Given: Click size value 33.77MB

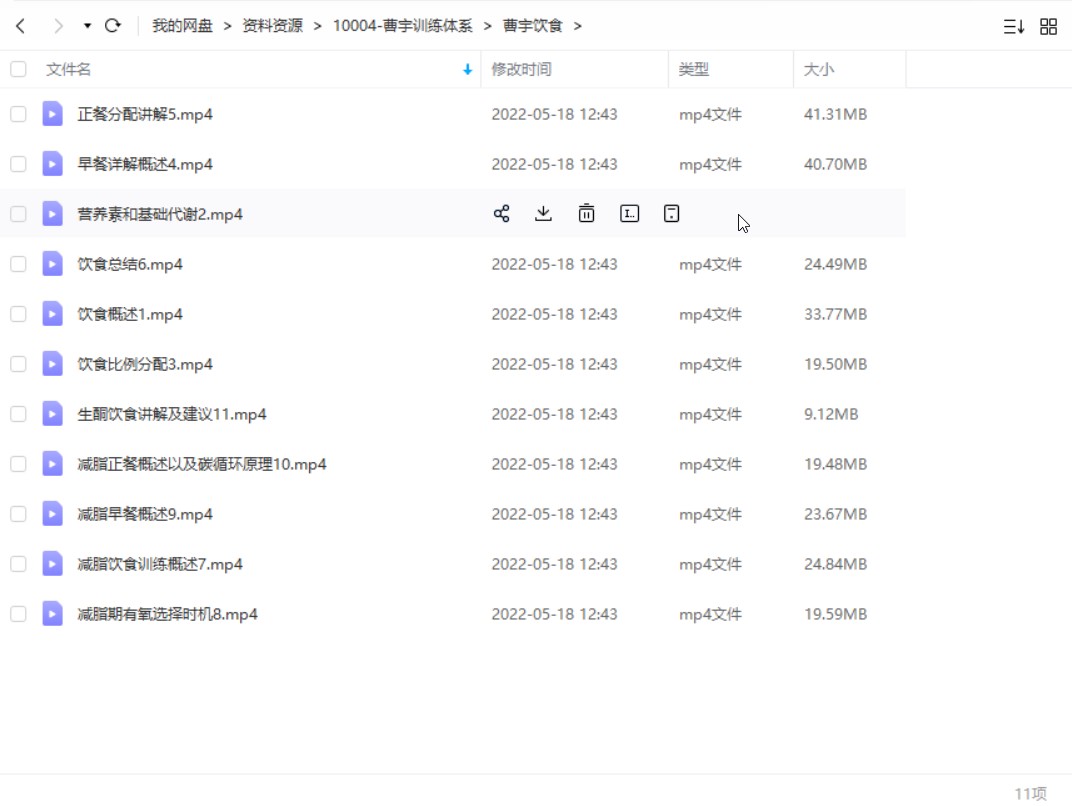Looking at the screenshot, I should [835, 314].
